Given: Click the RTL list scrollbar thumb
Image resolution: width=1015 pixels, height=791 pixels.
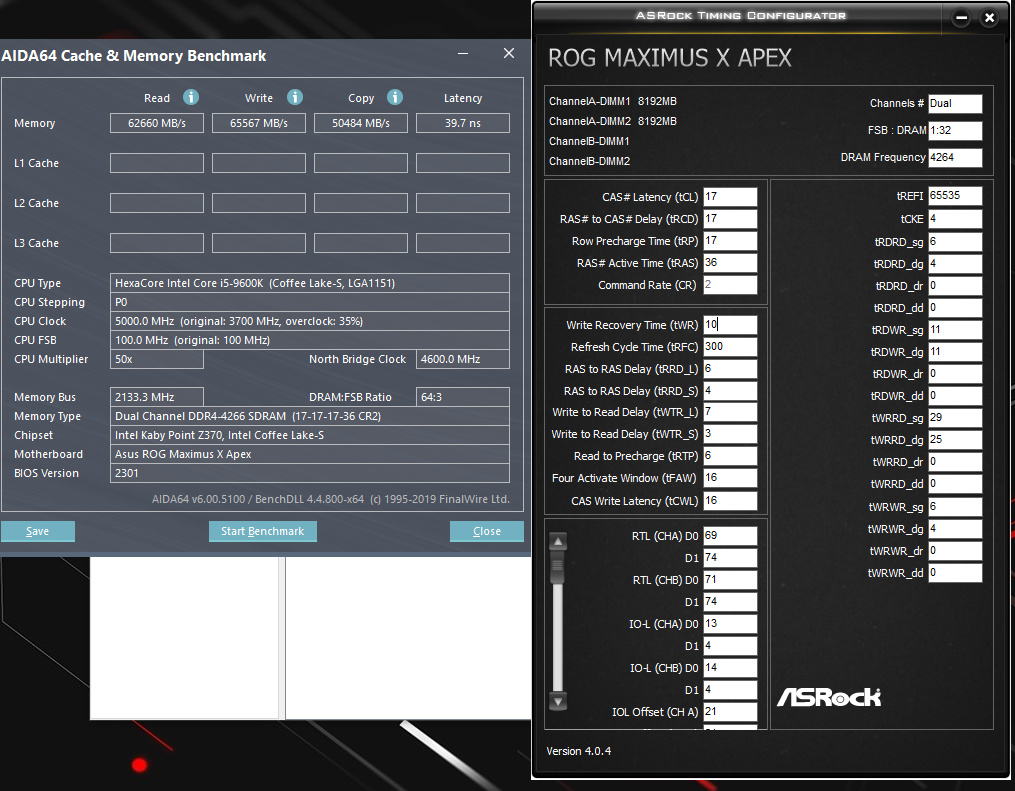Looking at the screenshot, I should 557,568.
